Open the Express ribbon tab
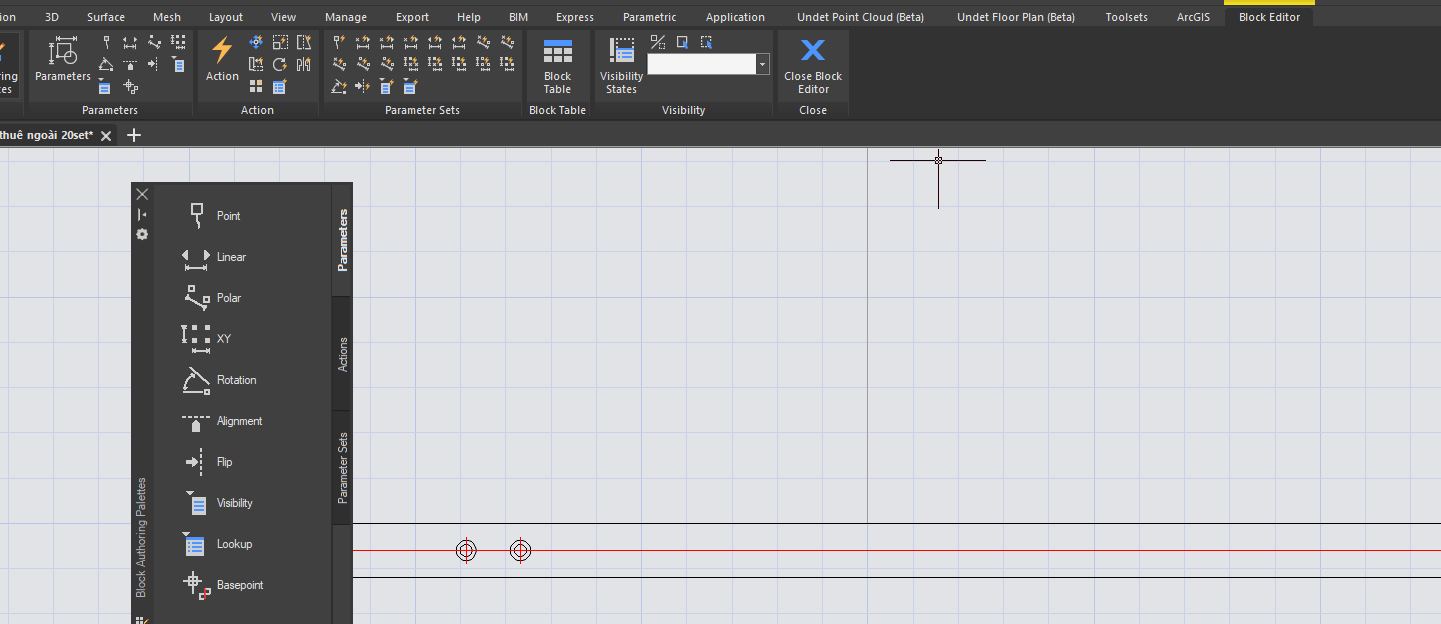Viewport: 1441px width, 624px height. pyautogui.click(x=575, y=17)
